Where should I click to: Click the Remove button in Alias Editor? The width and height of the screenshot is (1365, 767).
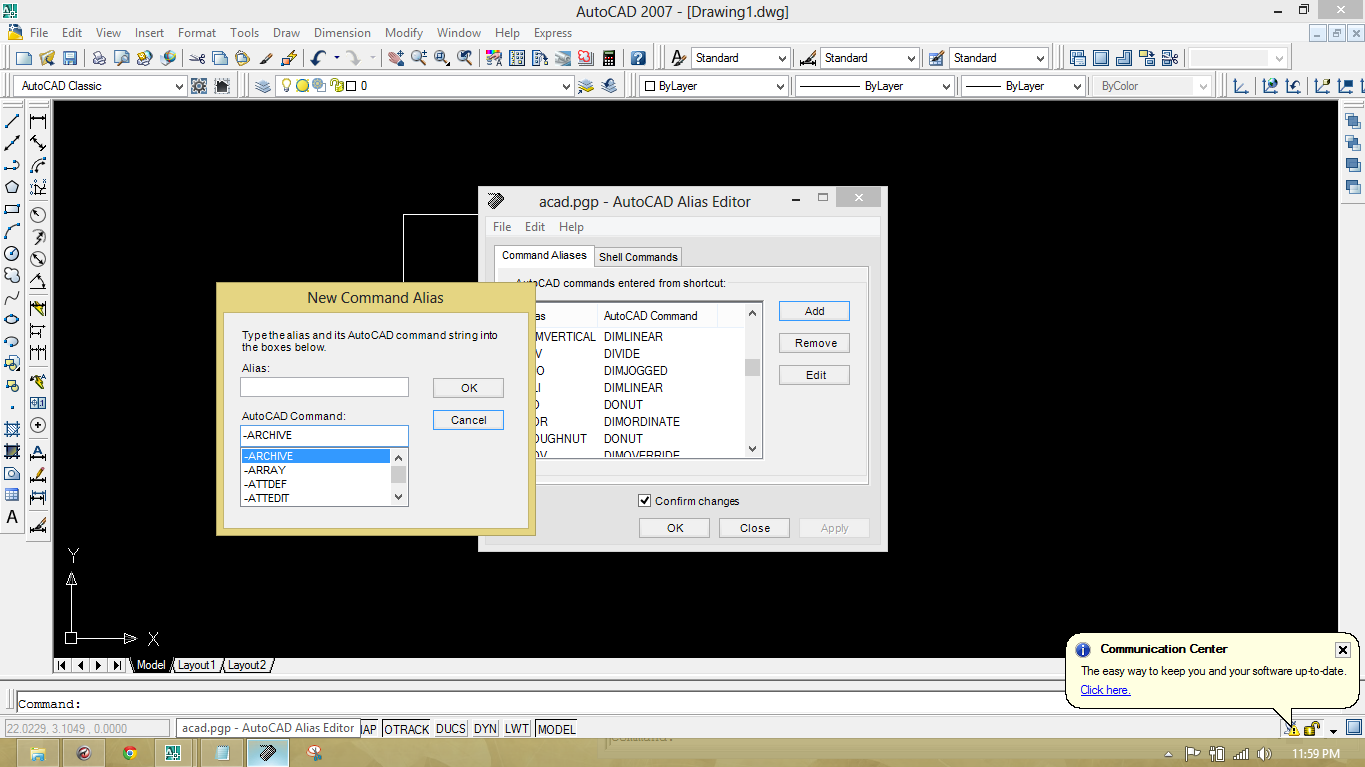(x=813, y=342)
